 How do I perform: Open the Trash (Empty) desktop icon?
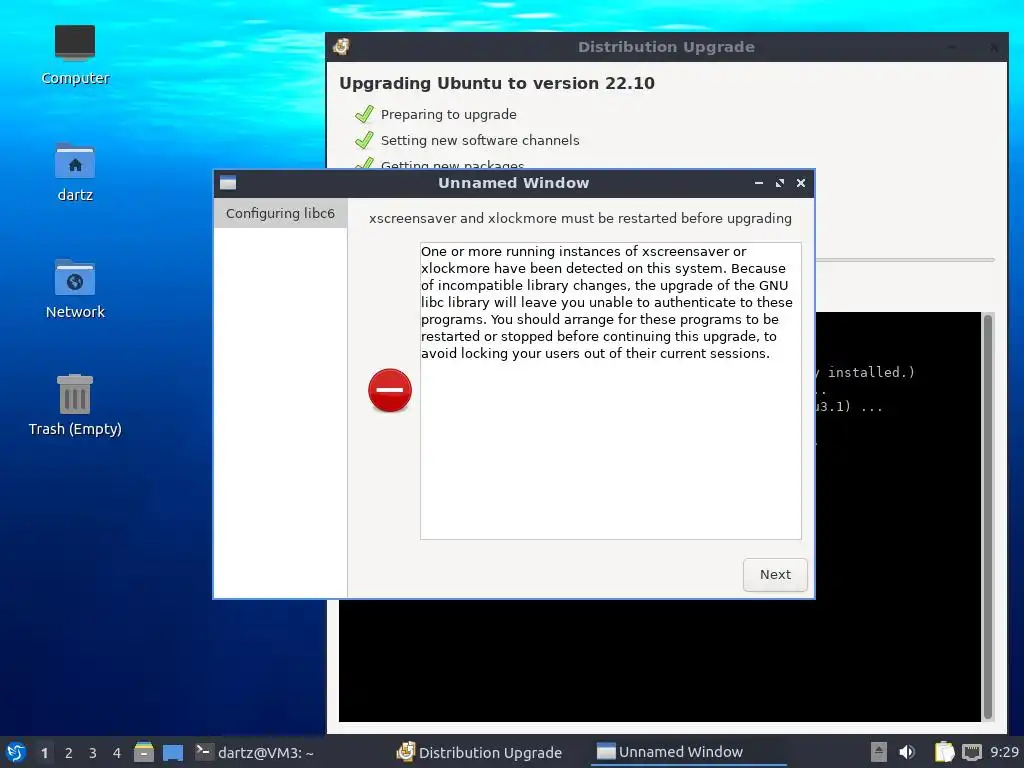tap(74, 405)
